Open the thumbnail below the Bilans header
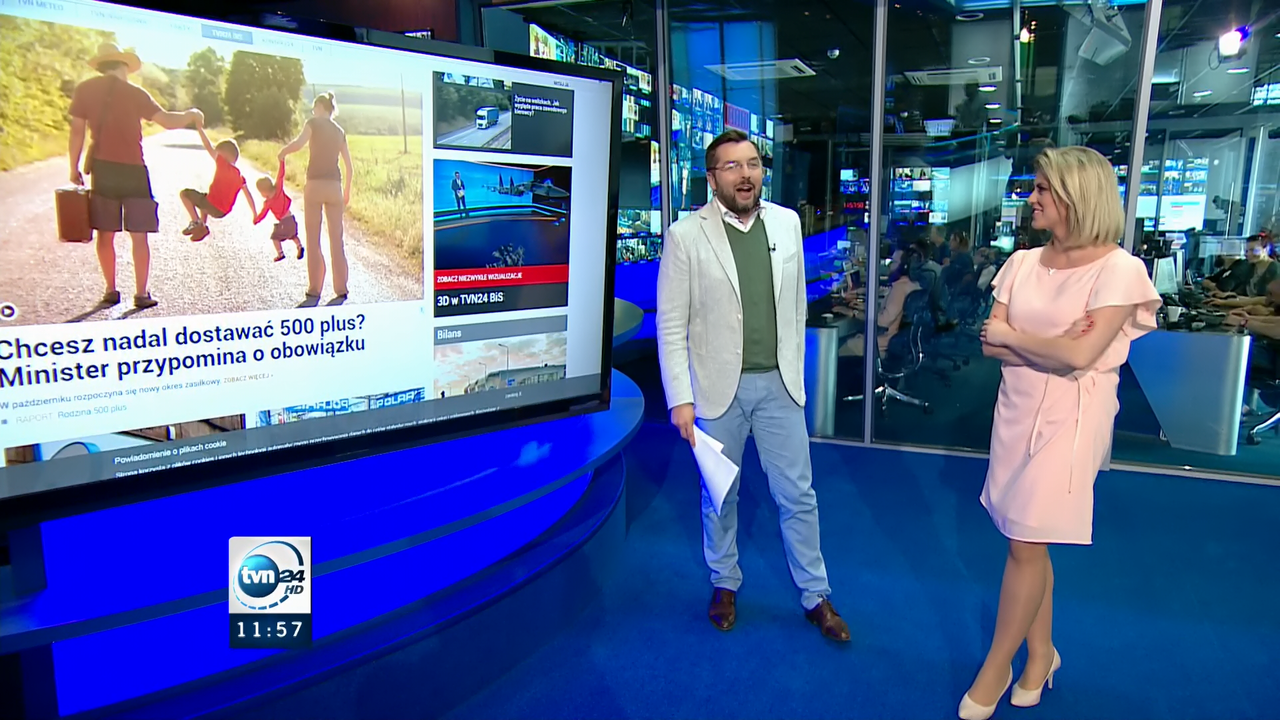The height and width of the screenshot is (720, 1280). click(x=500, y=365)
